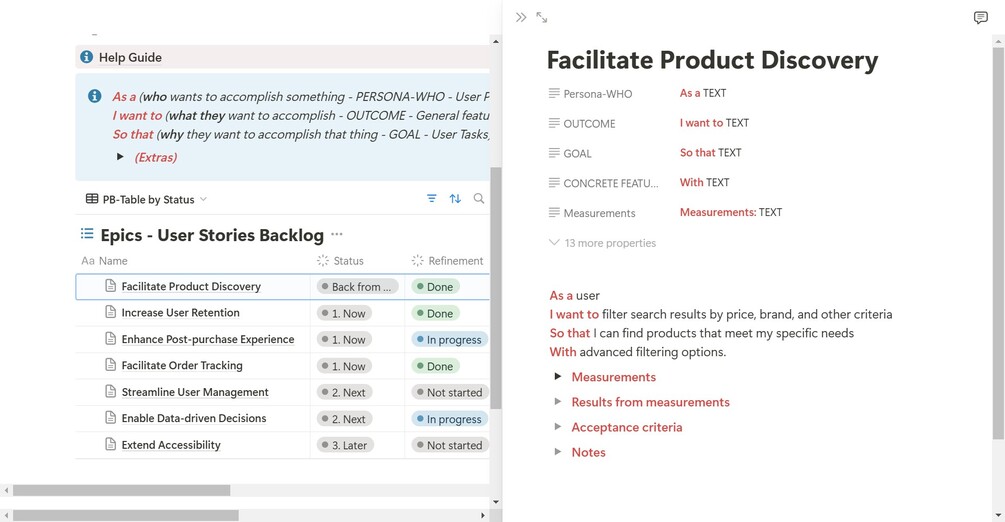The height and width of the screenshot is (522, 1005).
Task: Click the filter icon above the table
Action: (431, 199)
